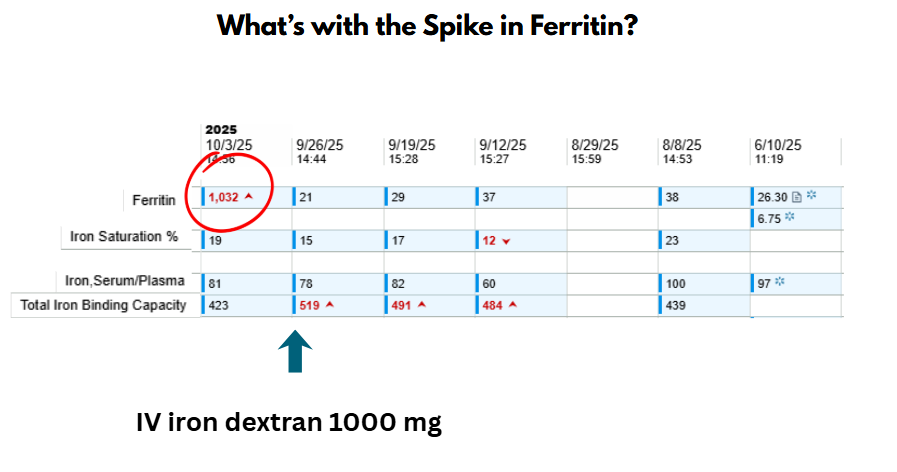Click the snowflake icon beside 6.75 value
Image resolution: width=897 pixels, height=472 pixels.
(x=790, y=217)
